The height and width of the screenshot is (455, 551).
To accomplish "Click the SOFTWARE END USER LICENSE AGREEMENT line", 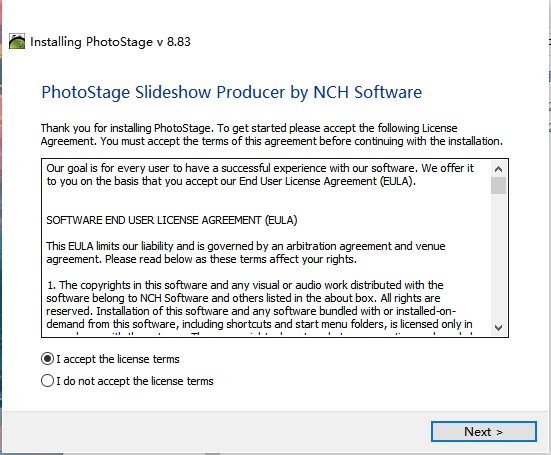I will 172,220.
